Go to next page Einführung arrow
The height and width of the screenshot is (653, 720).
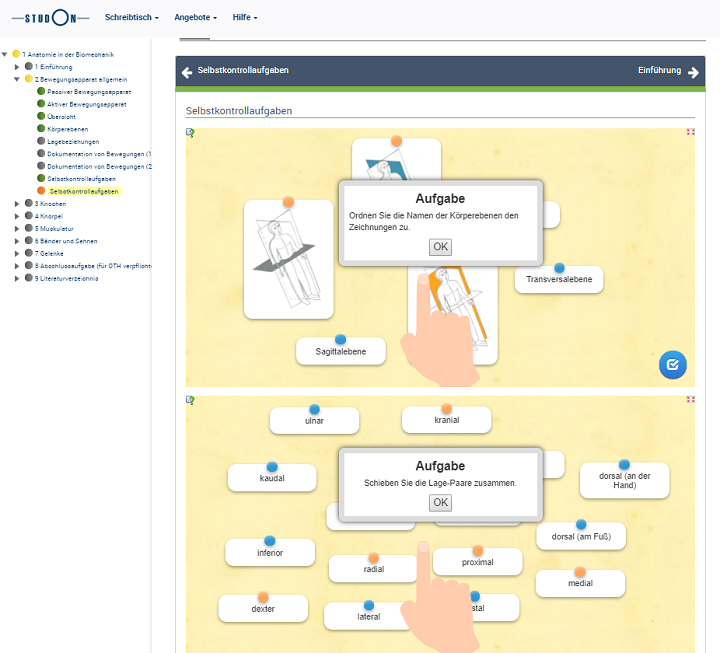693,71
